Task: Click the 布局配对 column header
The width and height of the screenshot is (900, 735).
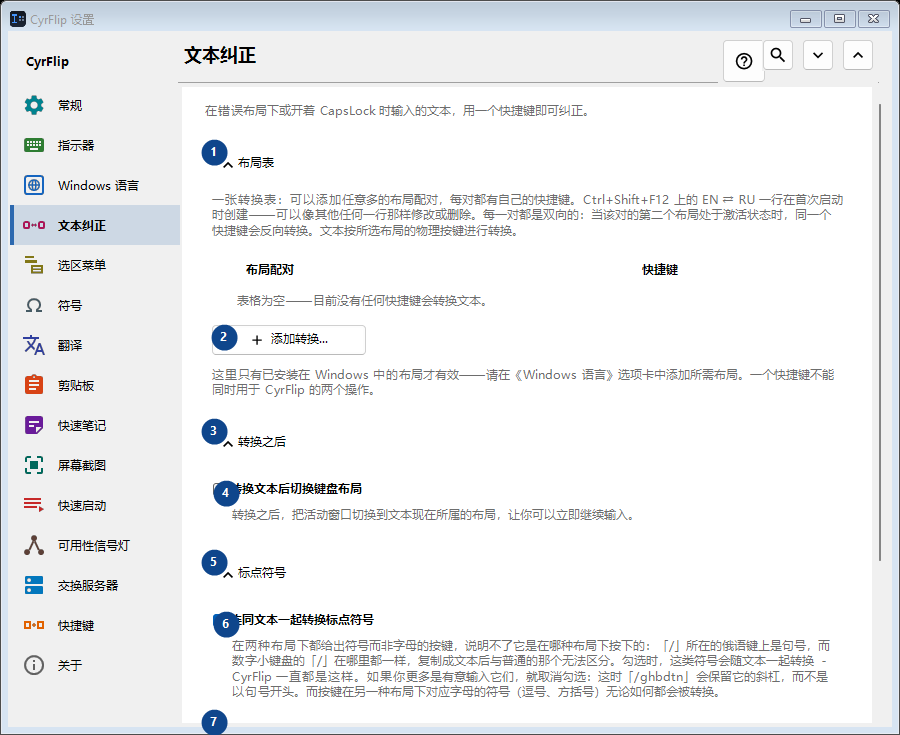Action: click(x=270, y=270)
